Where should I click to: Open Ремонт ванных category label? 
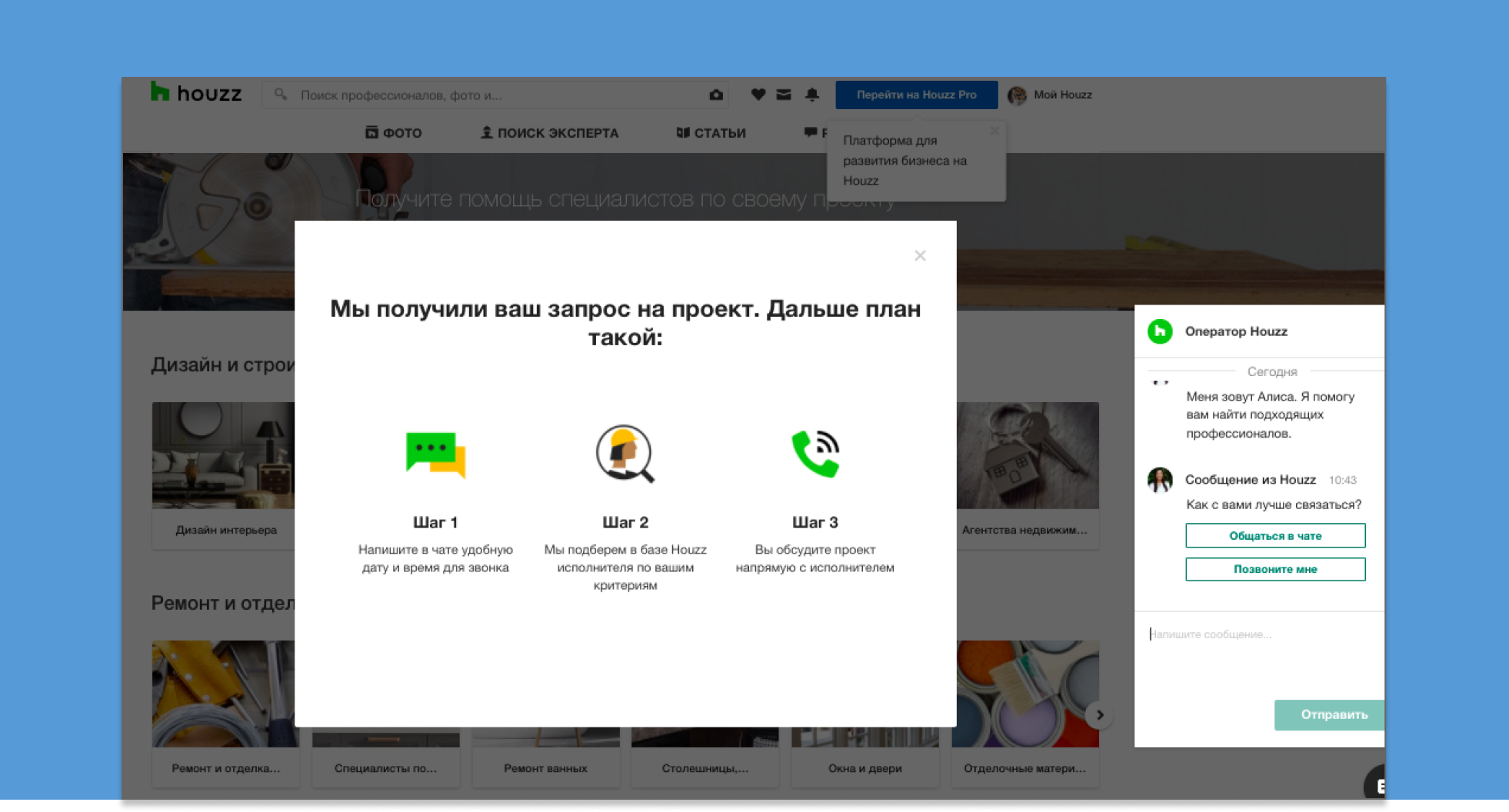click(545, 768)
